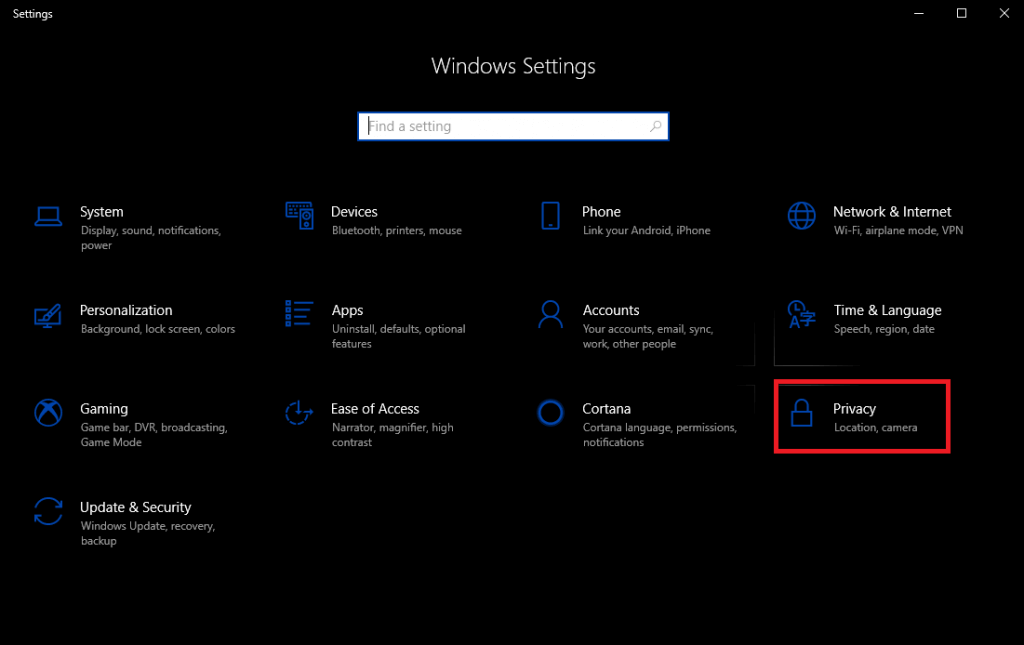Click the Devices keyboard and speaker icon
The image size is (1024, 645).
pyautogui.click(x=299, y=215)
